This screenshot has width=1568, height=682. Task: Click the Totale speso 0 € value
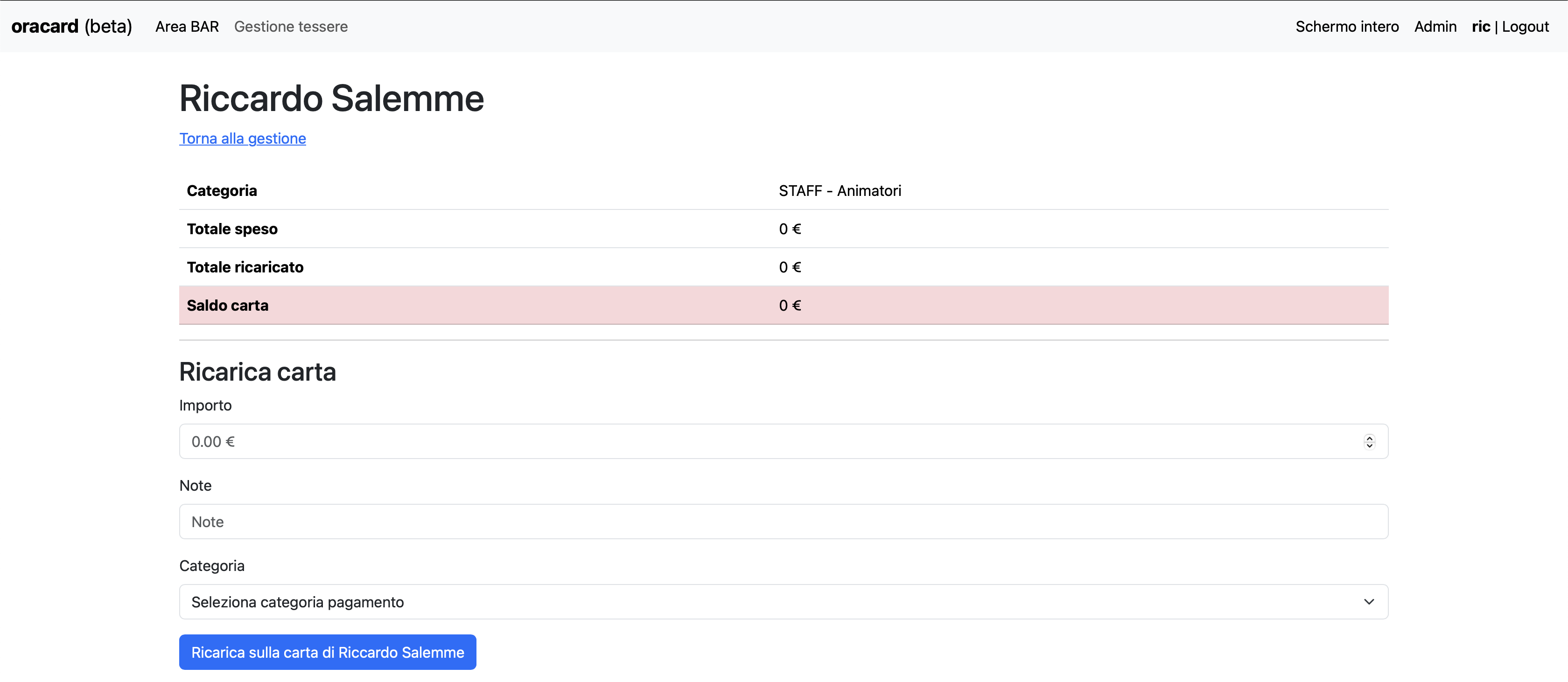tap(790, 230)
